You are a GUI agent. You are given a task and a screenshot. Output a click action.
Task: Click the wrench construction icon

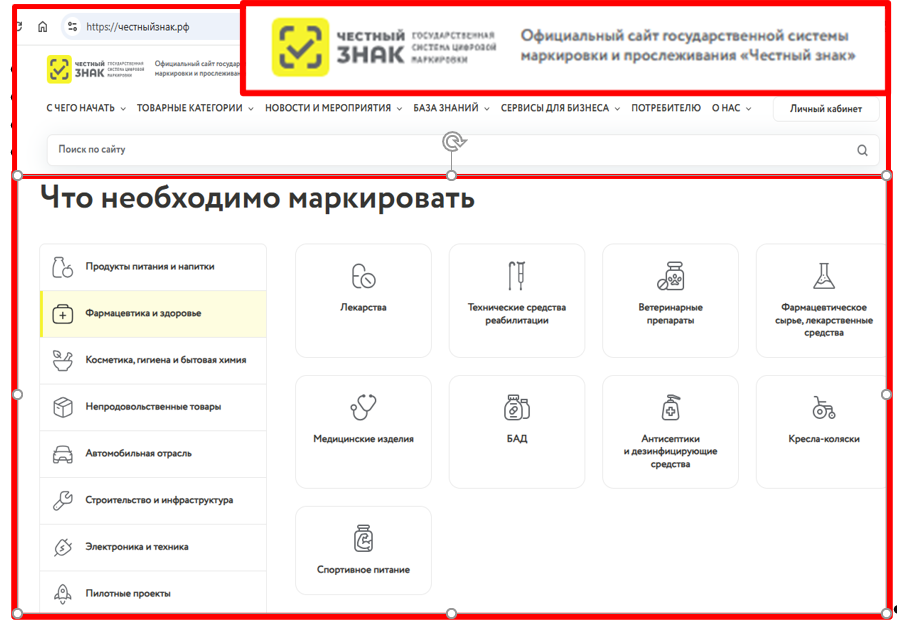[62, 500]
